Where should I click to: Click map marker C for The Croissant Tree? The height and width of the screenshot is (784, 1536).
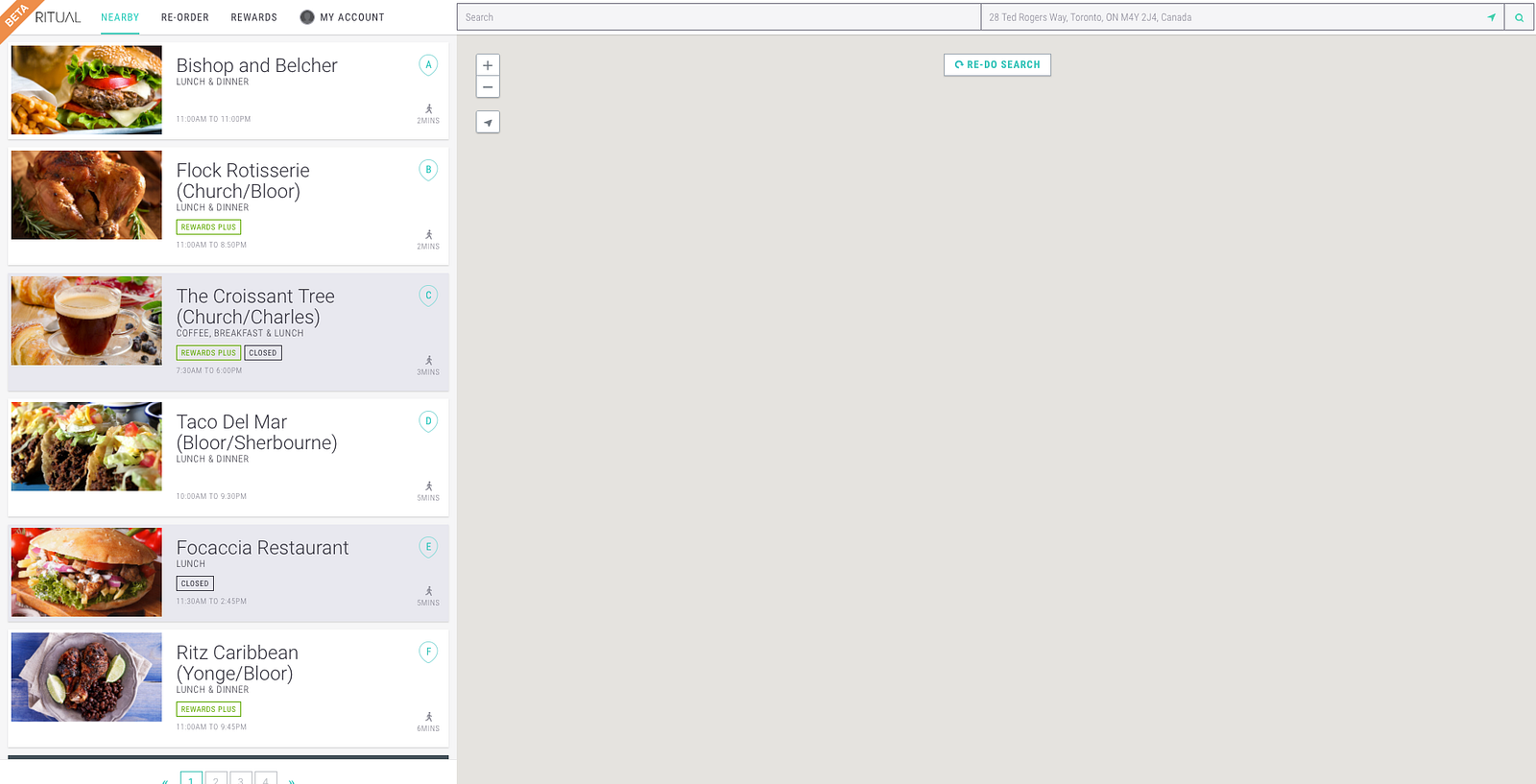[x=428, y=296]
